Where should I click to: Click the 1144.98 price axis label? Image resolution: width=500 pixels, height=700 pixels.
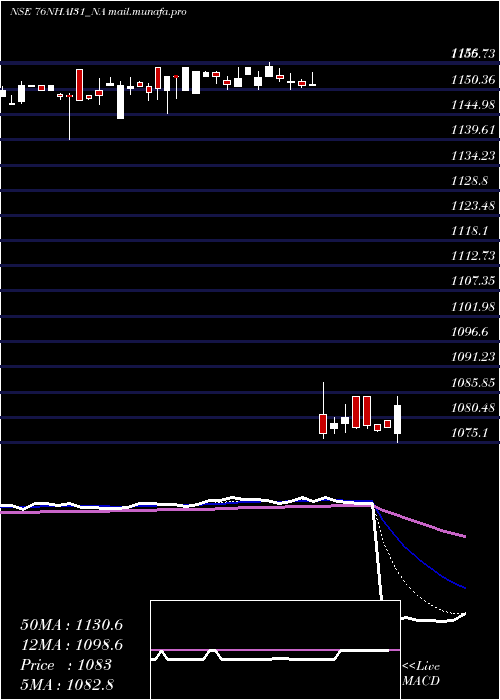[x=473, y=105]
